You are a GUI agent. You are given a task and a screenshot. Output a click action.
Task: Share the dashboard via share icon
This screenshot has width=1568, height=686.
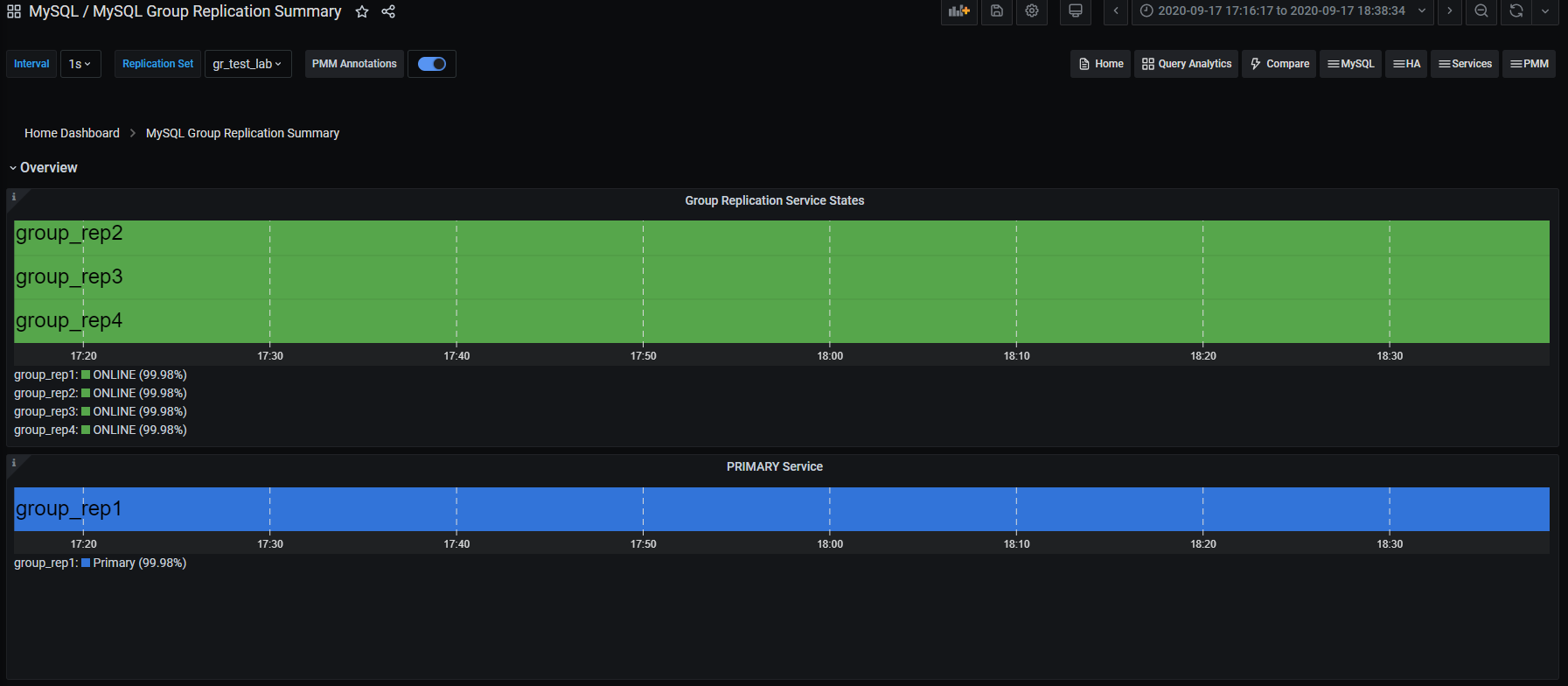(x=388, y=11)
